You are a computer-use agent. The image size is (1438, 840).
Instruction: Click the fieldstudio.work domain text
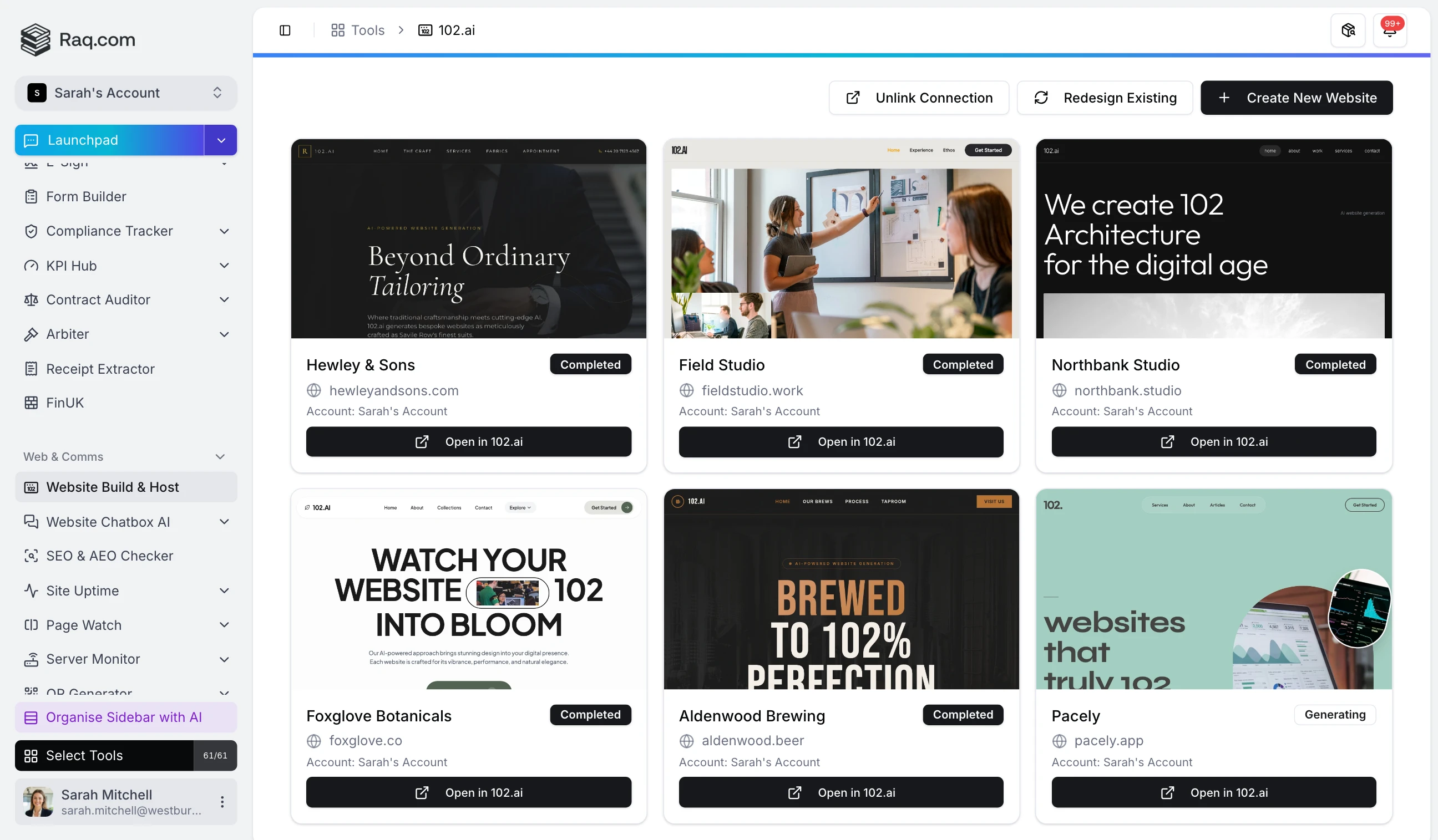752,391
